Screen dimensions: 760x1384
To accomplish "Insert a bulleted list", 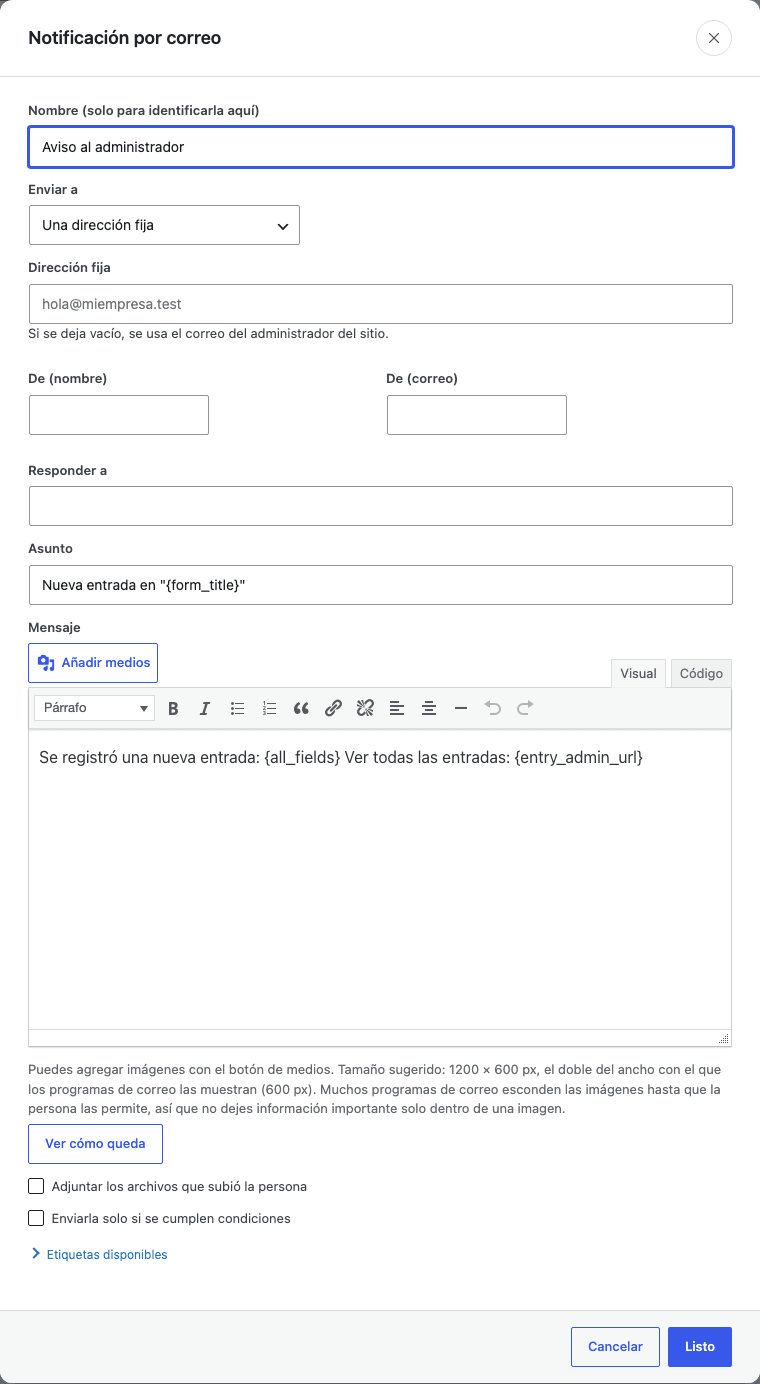I will point(237,708).
